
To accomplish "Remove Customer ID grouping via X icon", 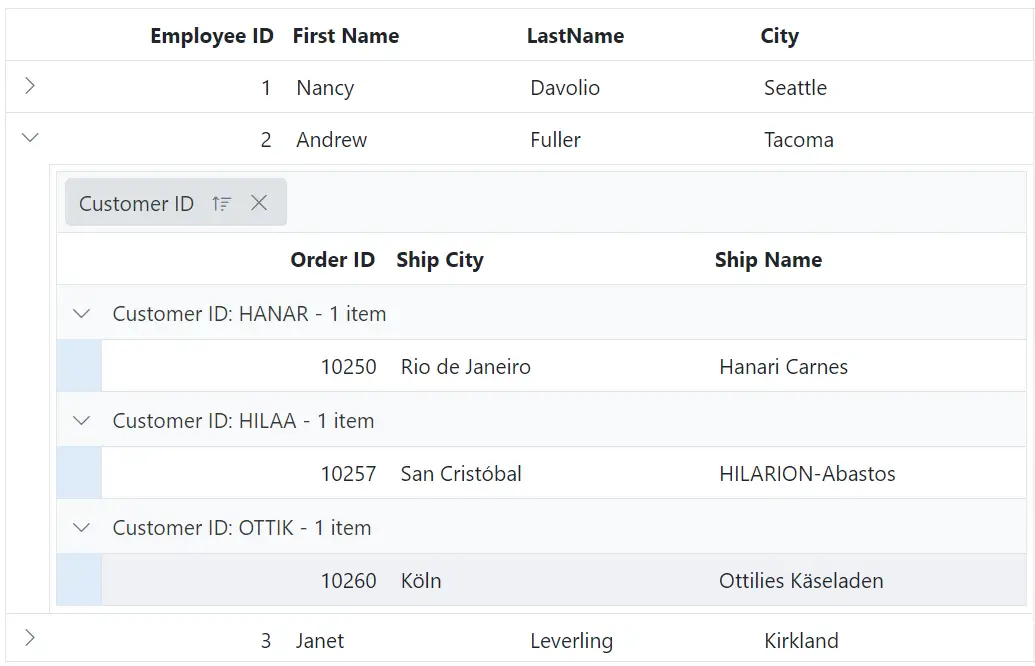I will coord(258,202).
